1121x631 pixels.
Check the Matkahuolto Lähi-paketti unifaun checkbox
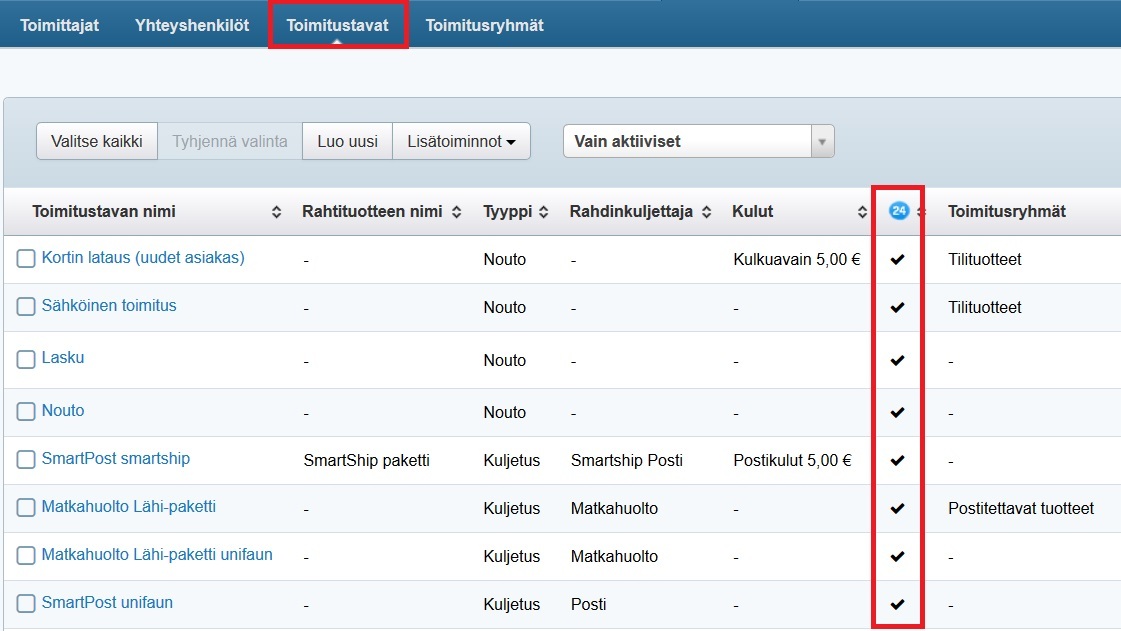click(x=26, y=556)
